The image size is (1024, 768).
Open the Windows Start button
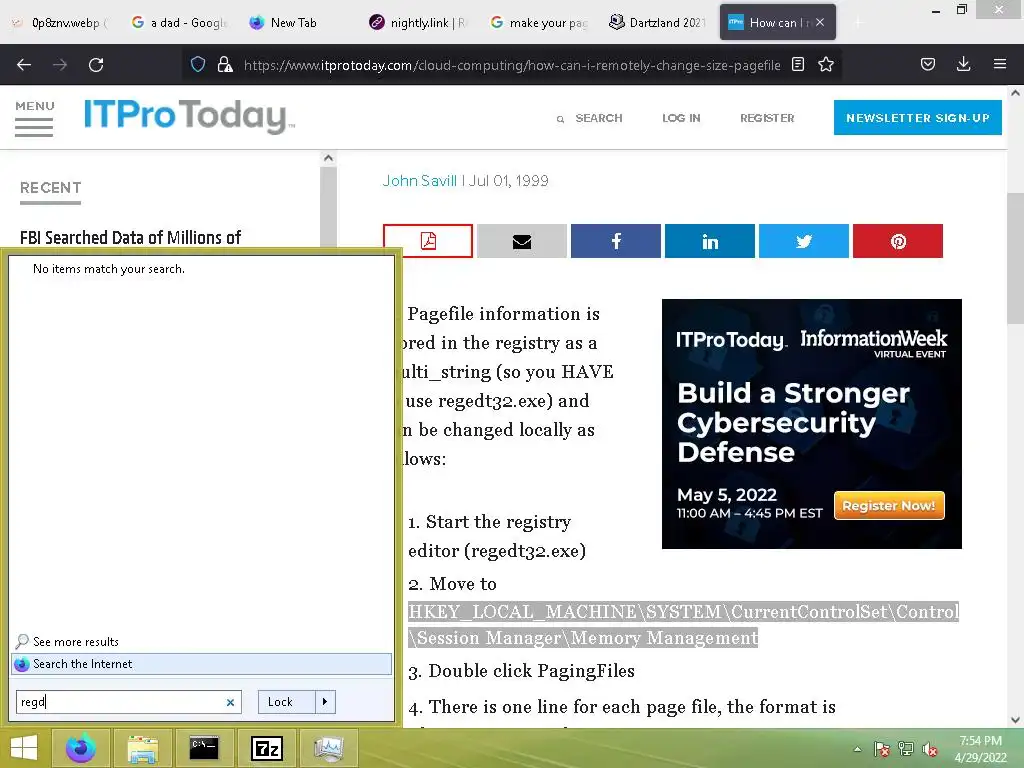pyautogui.click(x=24, y=748)
